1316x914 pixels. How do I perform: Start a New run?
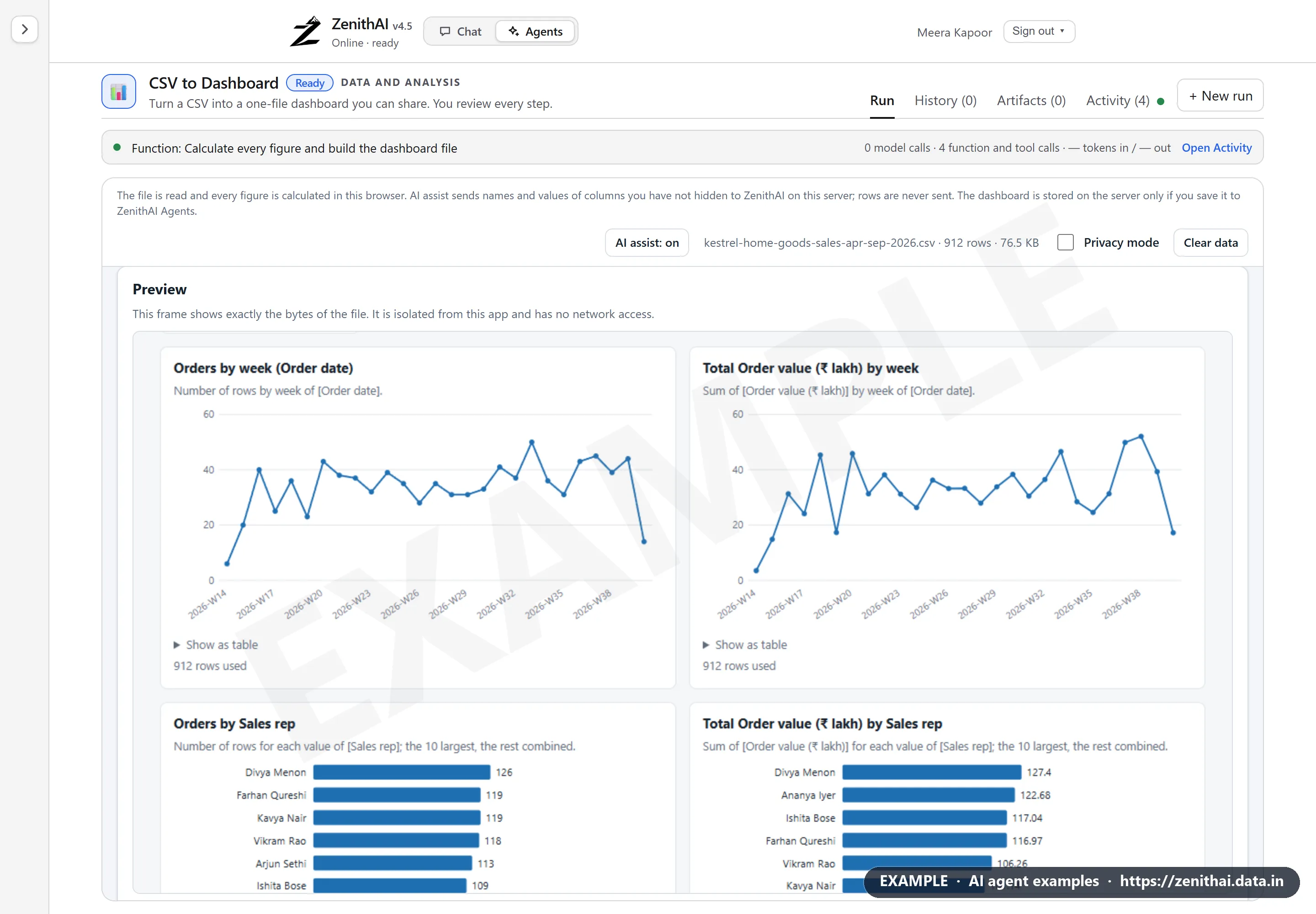[x=1220, y=96]
